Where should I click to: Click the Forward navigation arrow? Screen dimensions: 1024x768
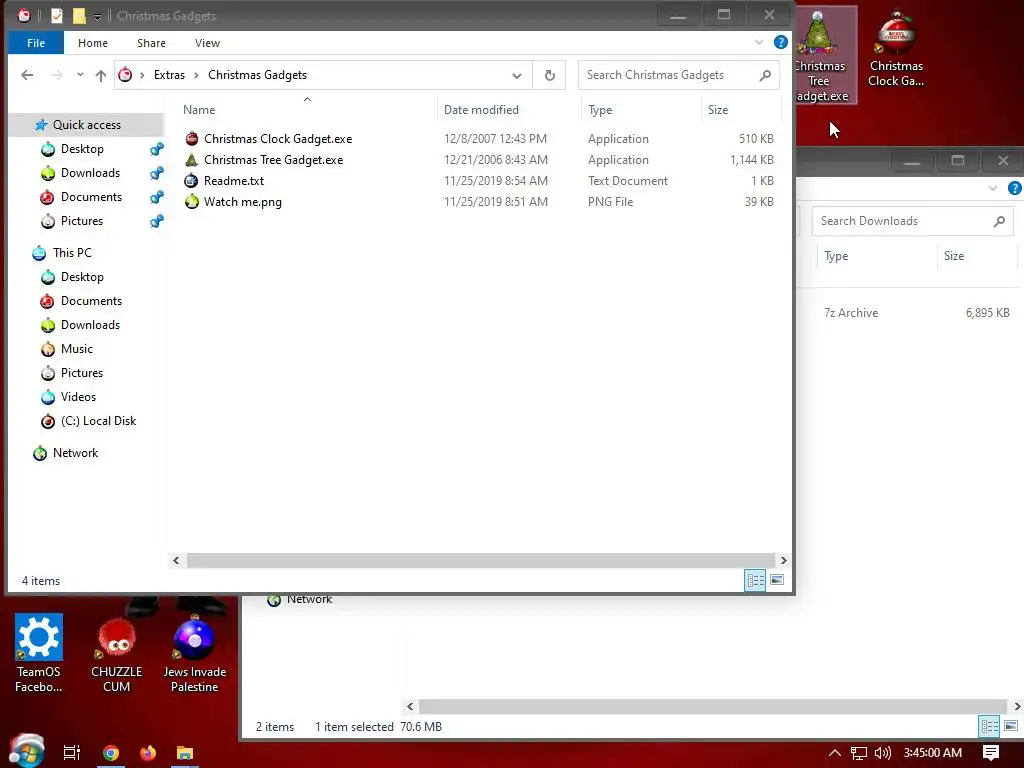pyautogui.click(x=57, y=75)
